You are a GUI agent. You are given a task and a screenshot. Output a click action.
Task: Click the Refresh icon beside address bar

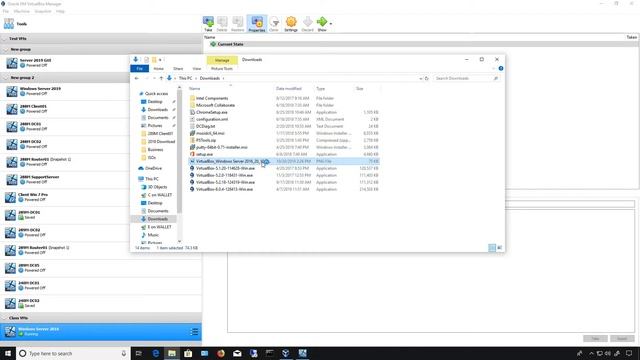[427, 78]
